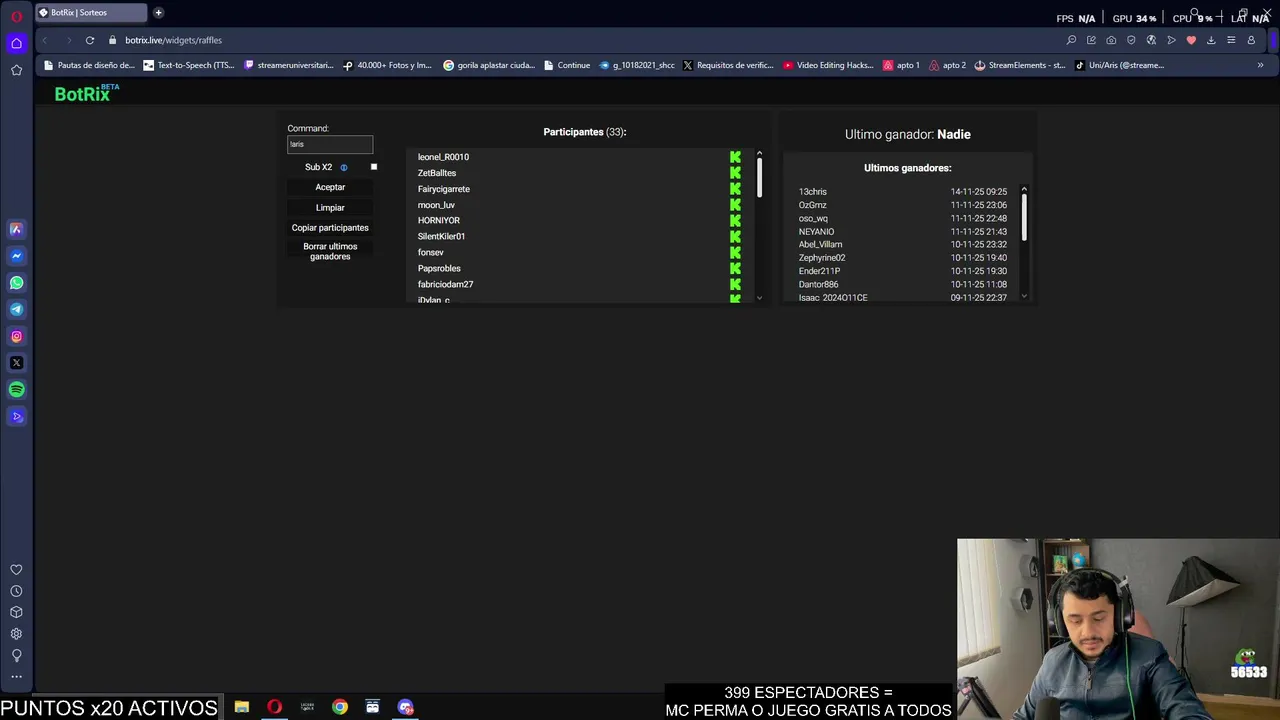Viewport: 1280px width, 720px height.
Task: Open WhatsApp in the Opera sidebar
Action: pos(16,283)
